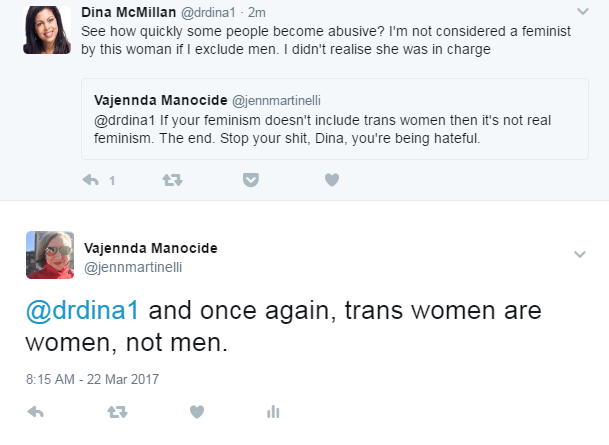
Task: Open more options chevron on Vajennda's tweet
Action: [579, 254]
